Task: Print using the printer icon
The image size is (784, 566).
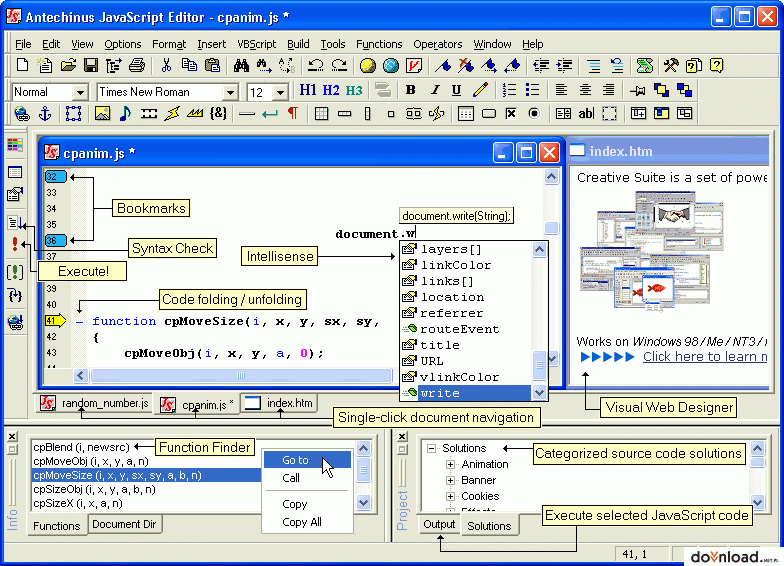Action: (136, 65)
